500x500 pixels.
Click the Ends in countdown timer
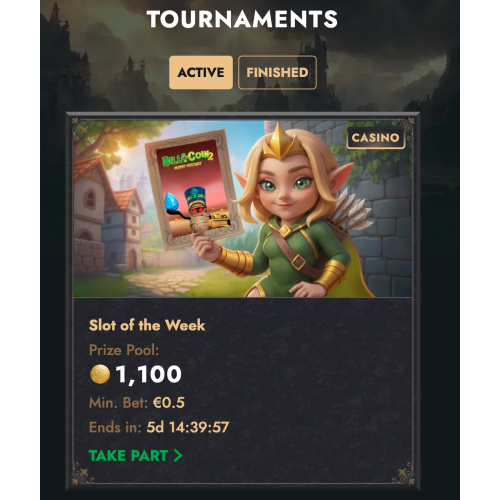point(188,427)
